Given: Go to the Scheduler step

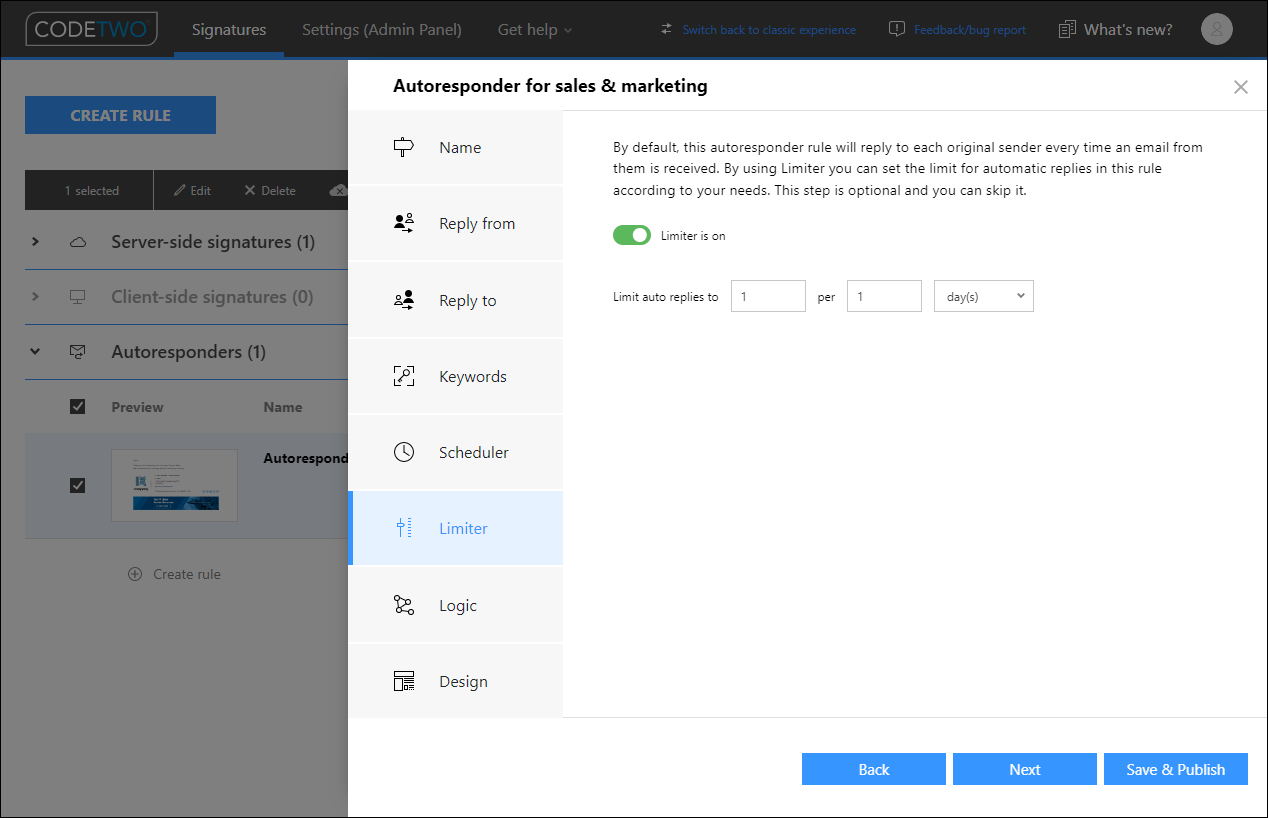Looking at the screenshot, I should [x=456, y=452].
